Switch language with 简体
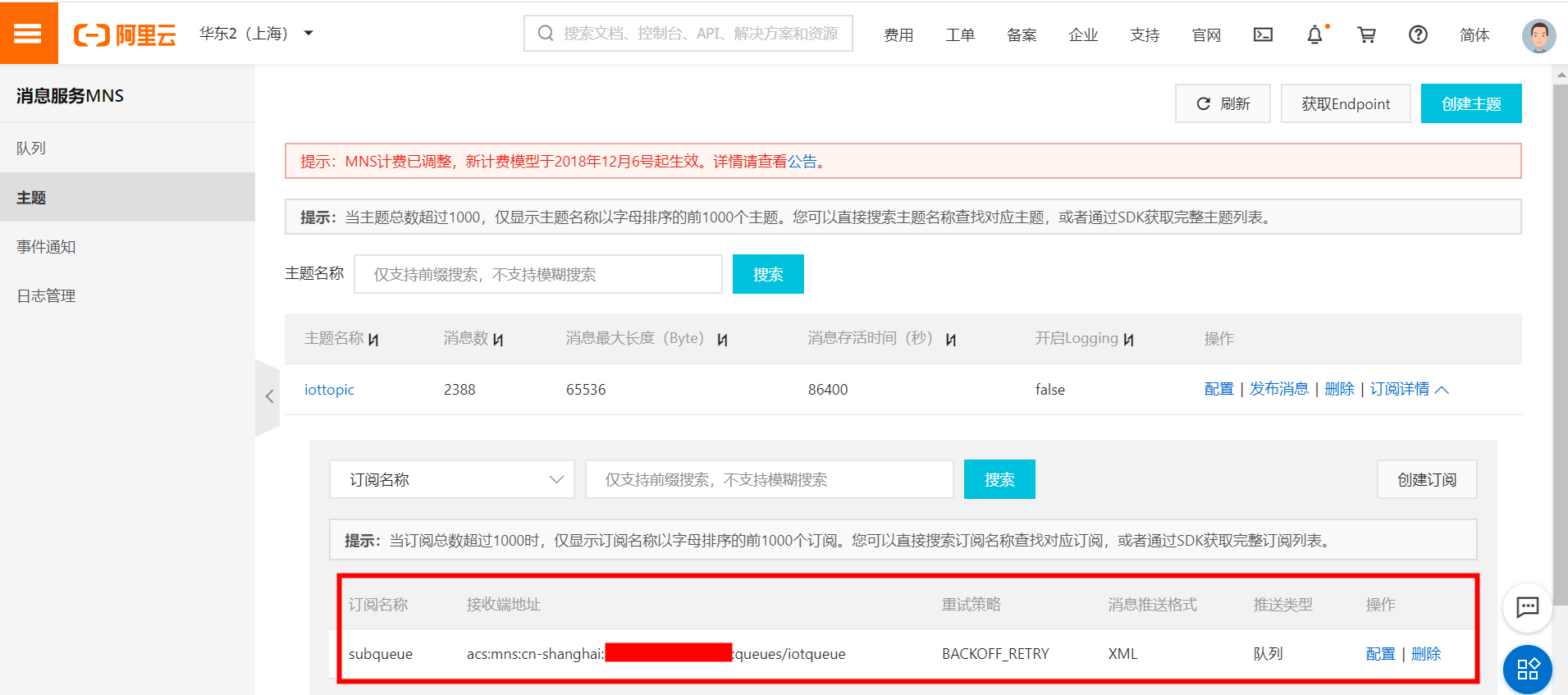This screenshot has width=1568, height=695. (1474, 35)
